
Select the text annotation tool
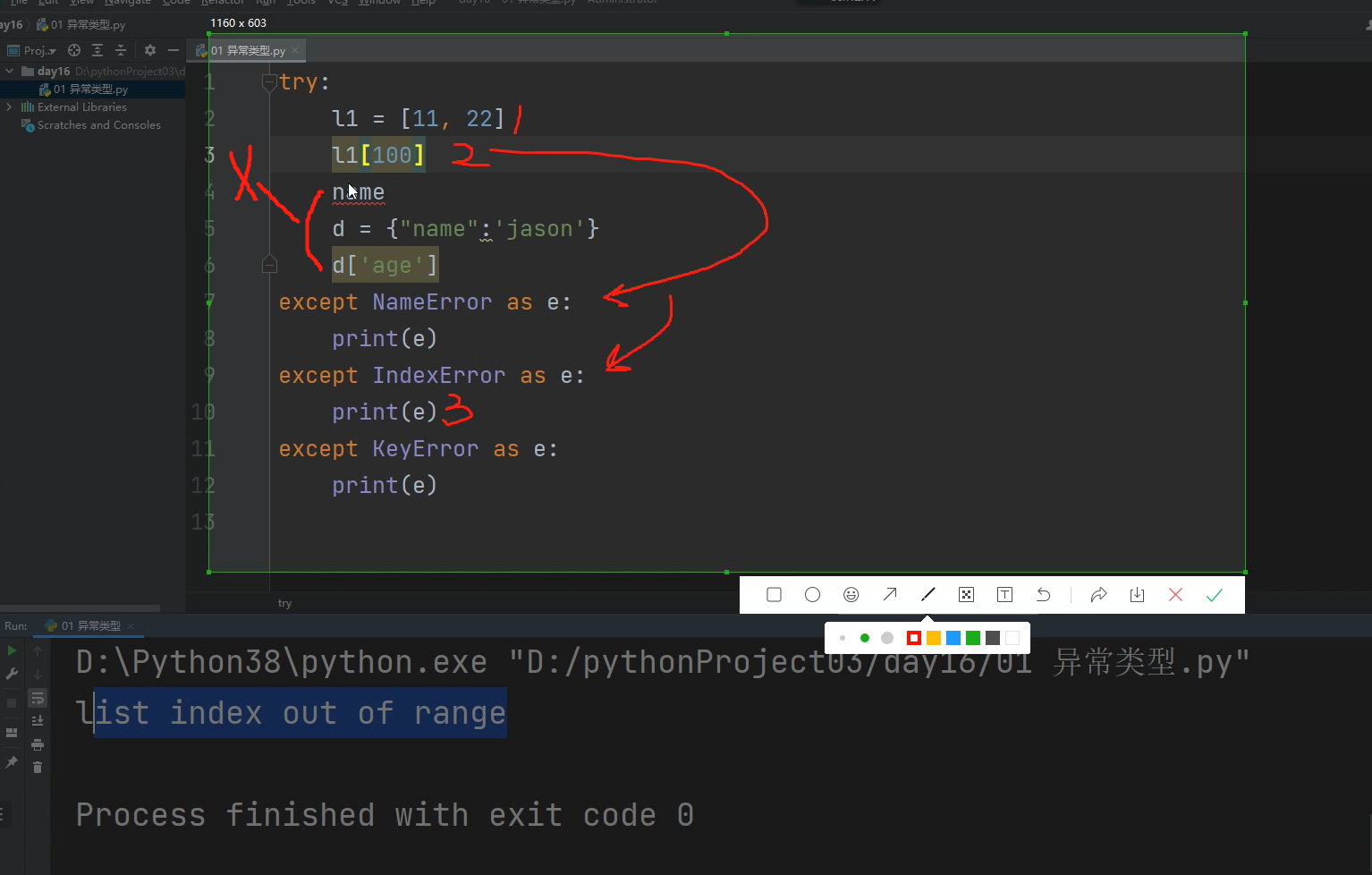pyautogui.click(x=1004, y=595)
